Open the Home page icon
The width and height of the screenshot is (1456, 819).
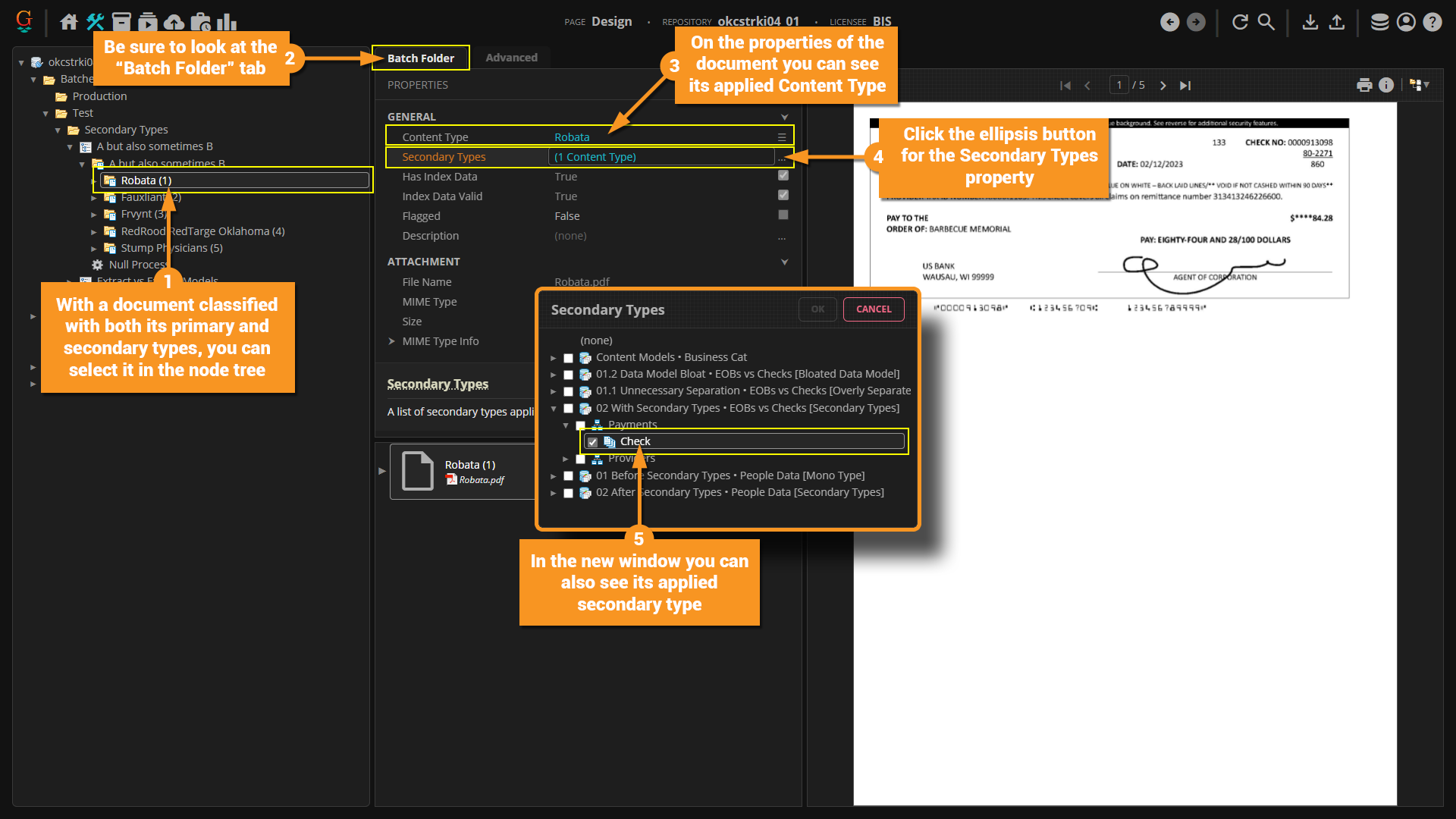pos(69,22)
